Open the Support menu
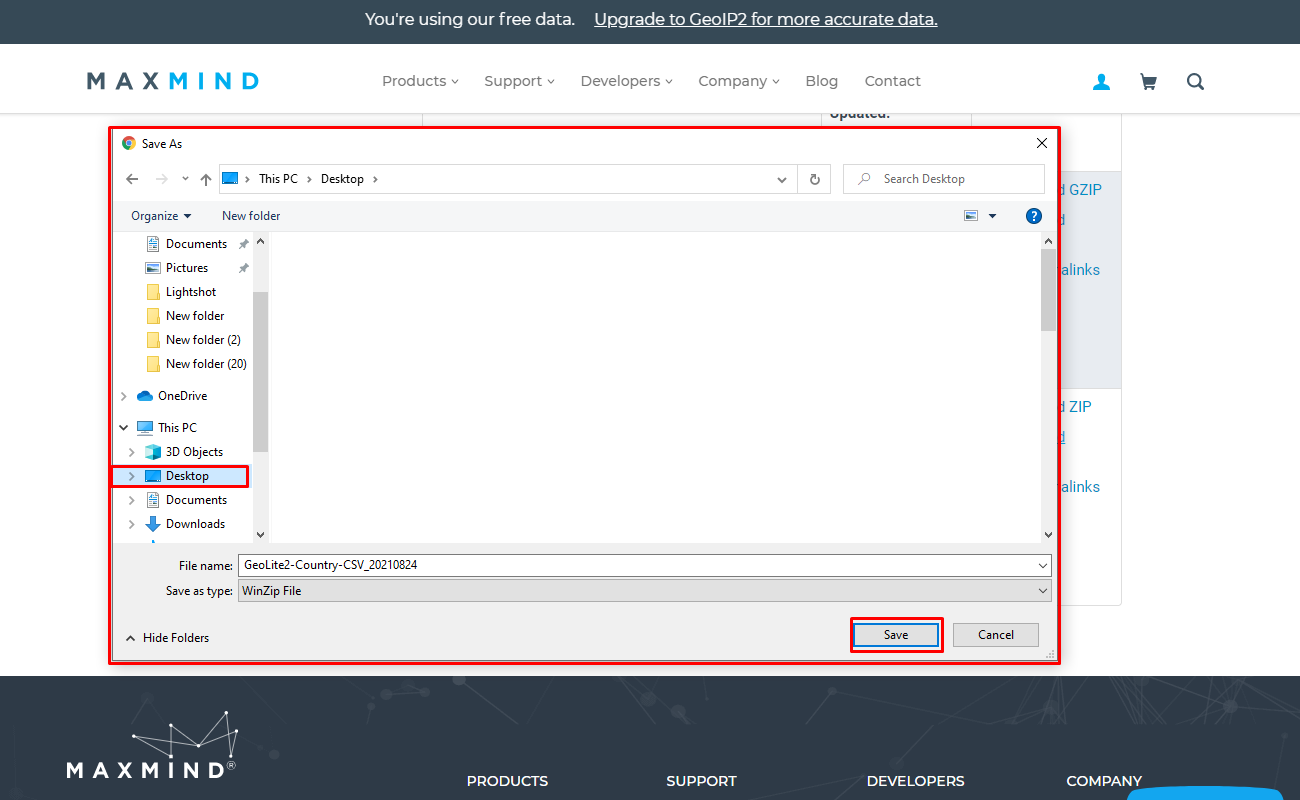 click(x=519, y=81)
